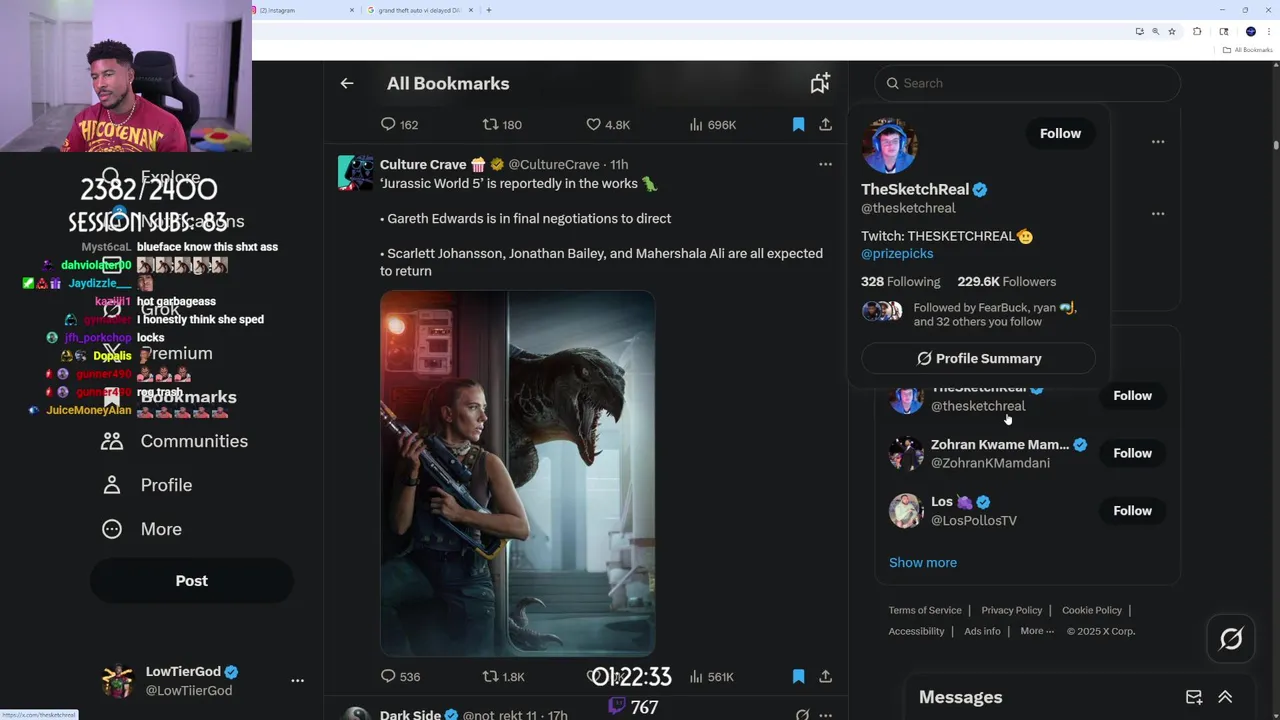Open the @LosPollosTV handle
The height and width of the screenshot is (720, 1280).
974,520
